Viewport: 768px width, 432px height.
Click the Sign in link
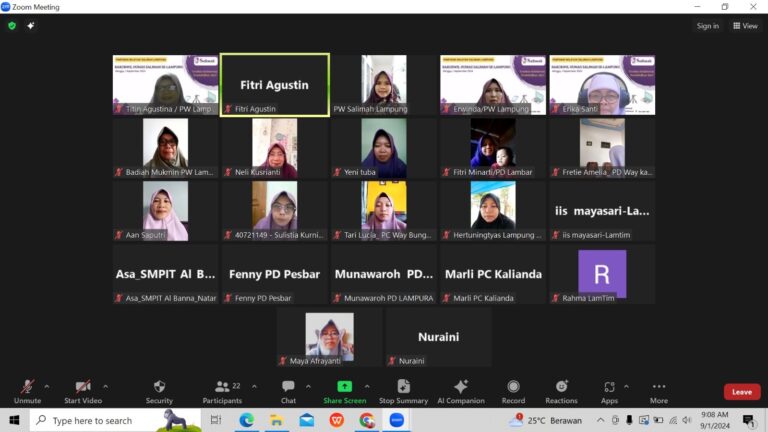pos(708,25)
